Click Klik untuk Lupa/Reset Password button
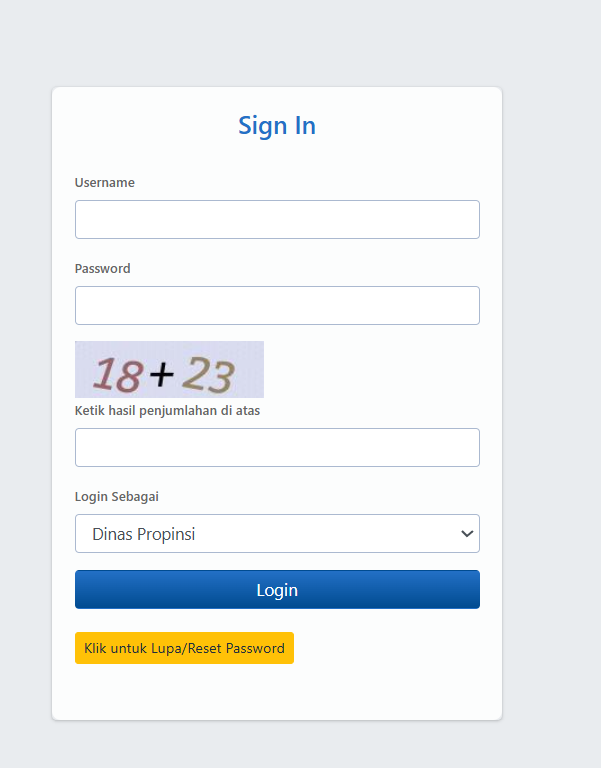601x768 pixels. 184,648
